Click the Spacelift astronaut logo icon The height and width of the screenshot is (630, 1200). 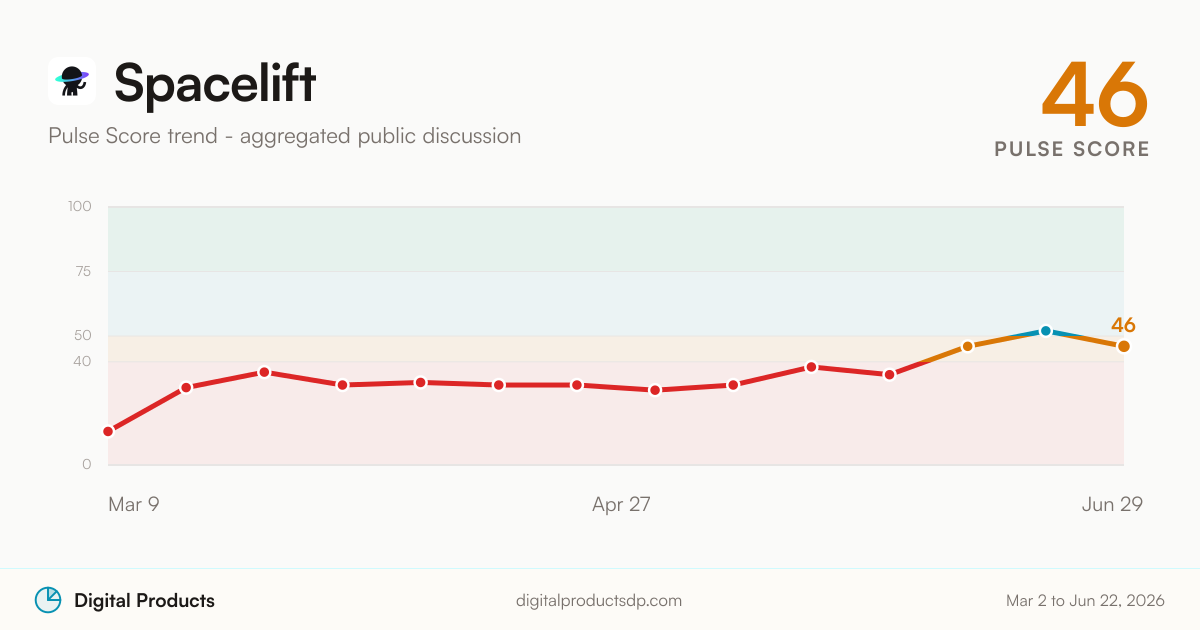coord(72,81)
